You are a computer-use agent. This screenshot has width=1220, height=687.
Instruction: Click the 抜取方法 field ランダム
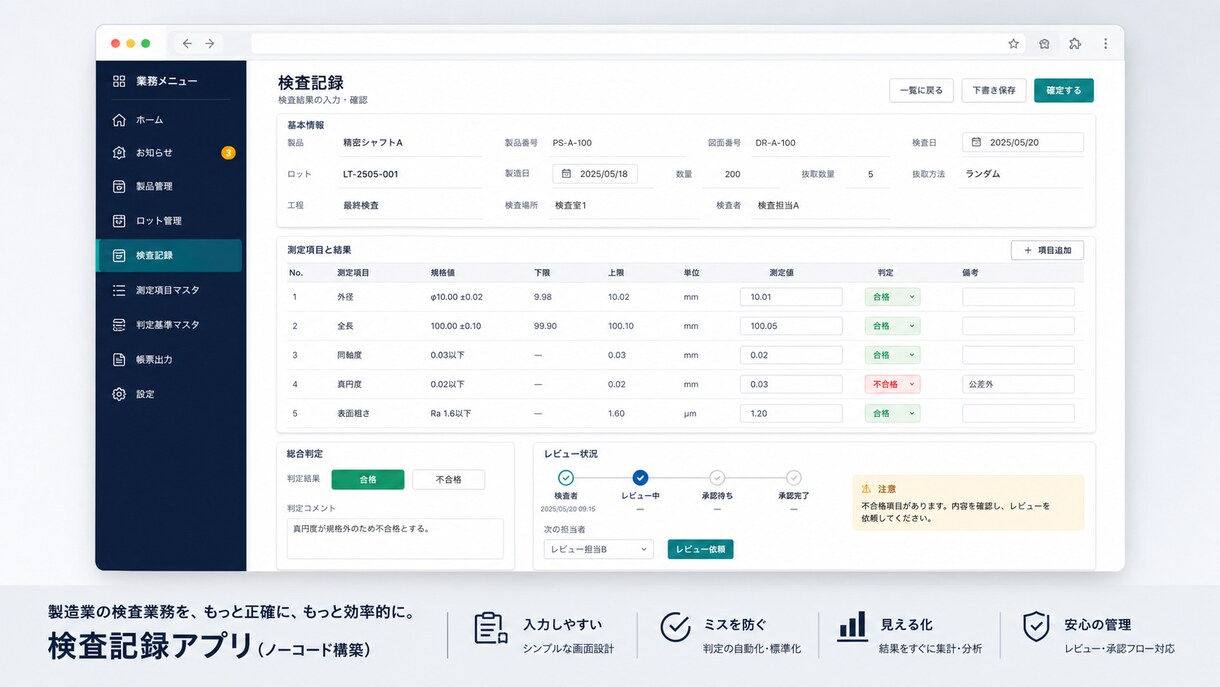coord(1021,174)
